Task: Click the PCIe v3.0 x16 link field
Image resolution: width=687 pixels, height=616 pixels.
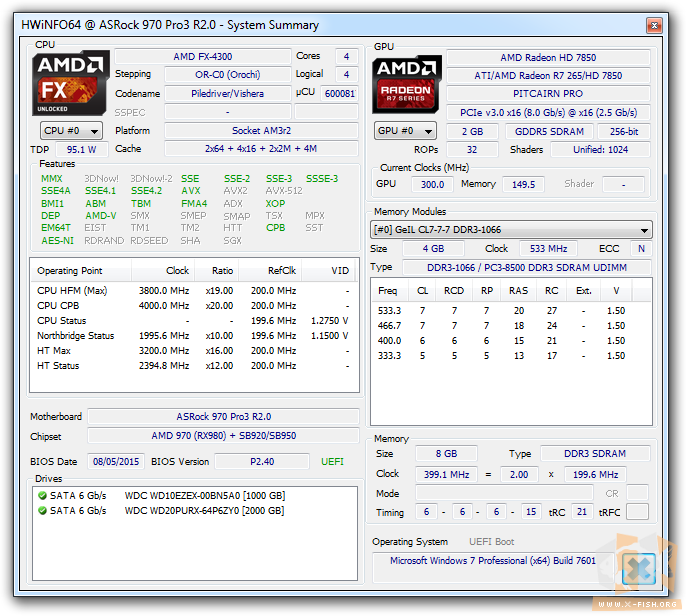Action: (548, 113)
